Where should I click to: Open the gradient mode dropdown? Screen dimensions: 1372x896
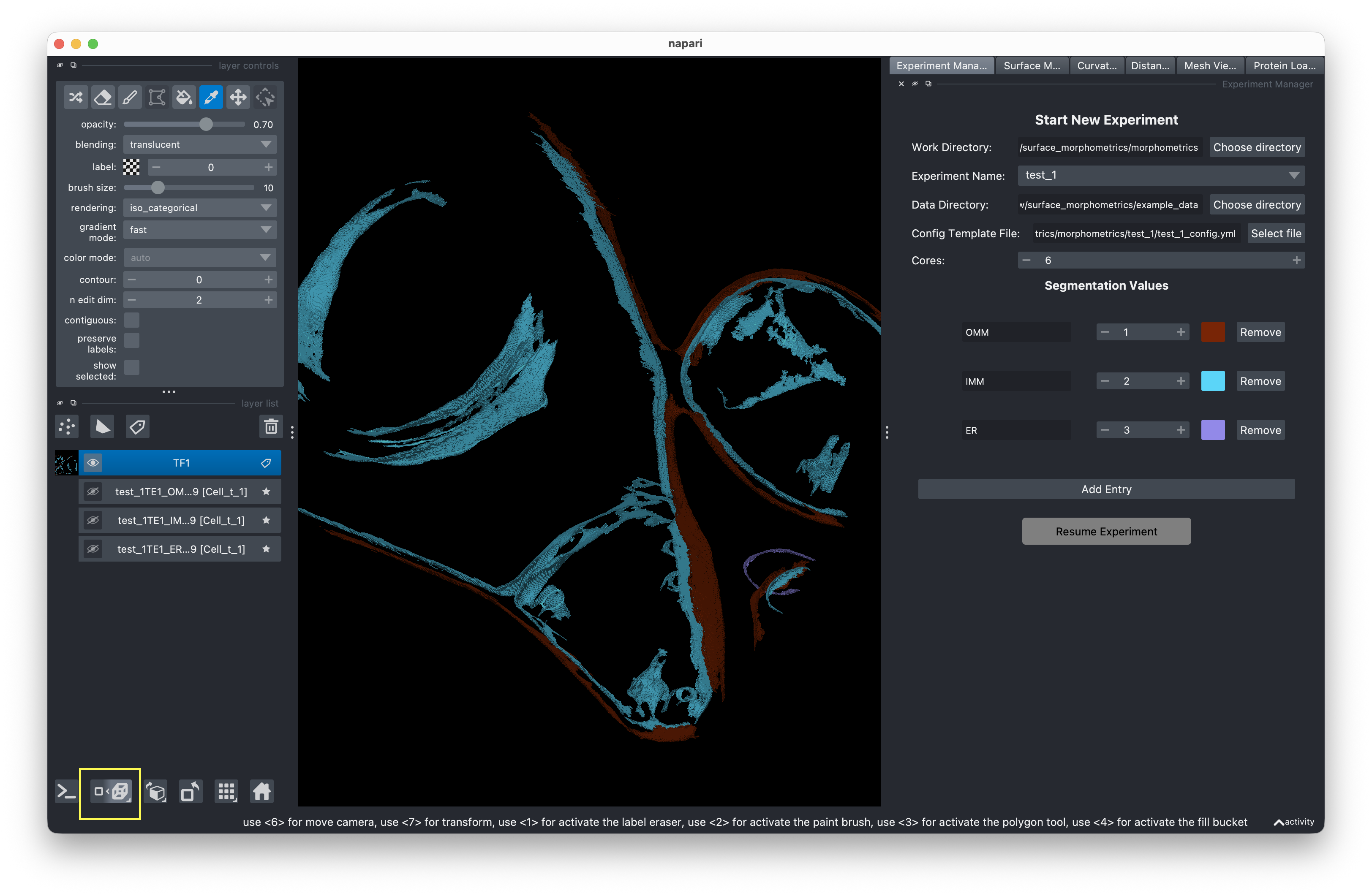pyautogui.click(x=200, y=230)
